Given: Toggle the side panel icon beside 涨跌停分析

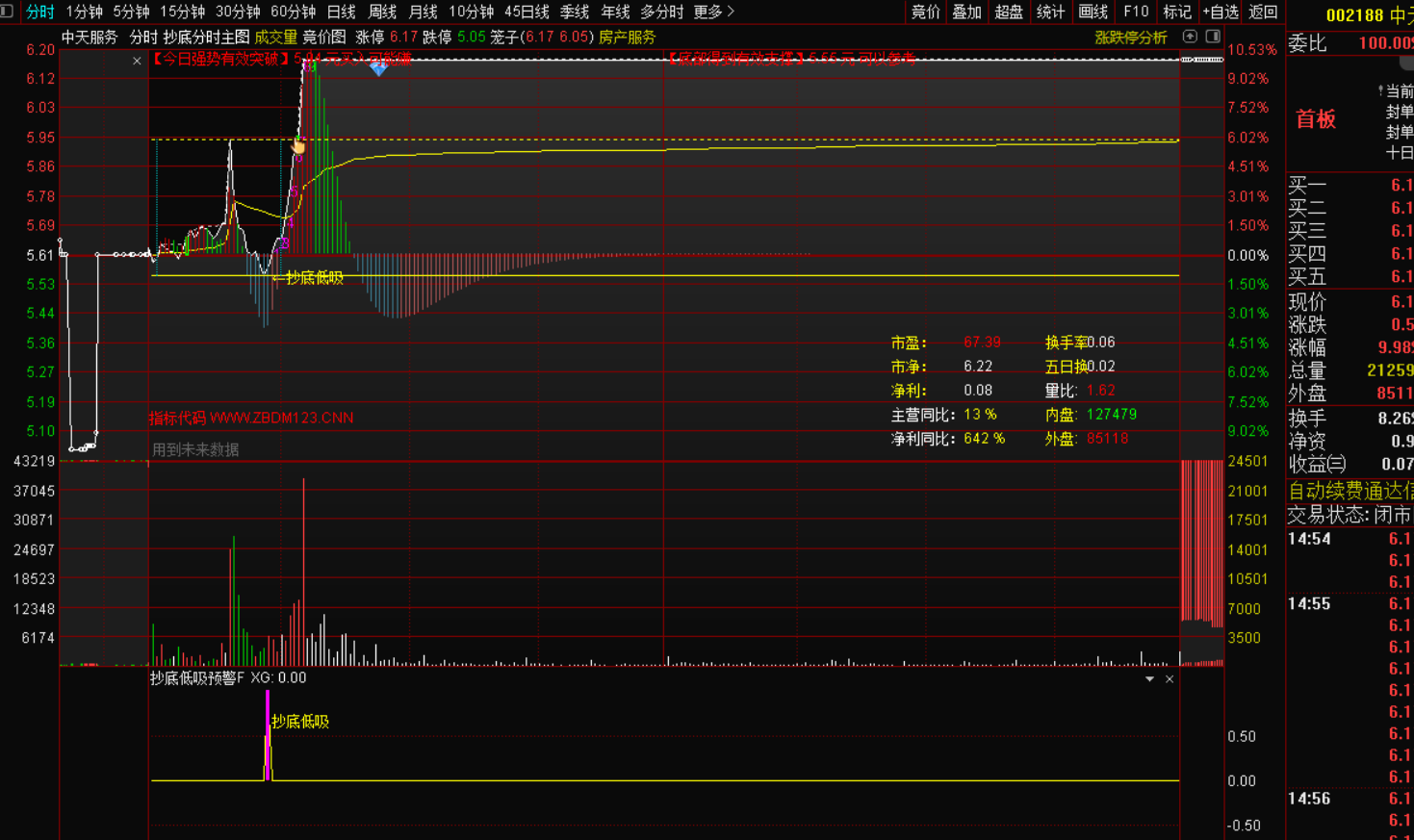Looking at the screenshot, I should [1213, 37].
